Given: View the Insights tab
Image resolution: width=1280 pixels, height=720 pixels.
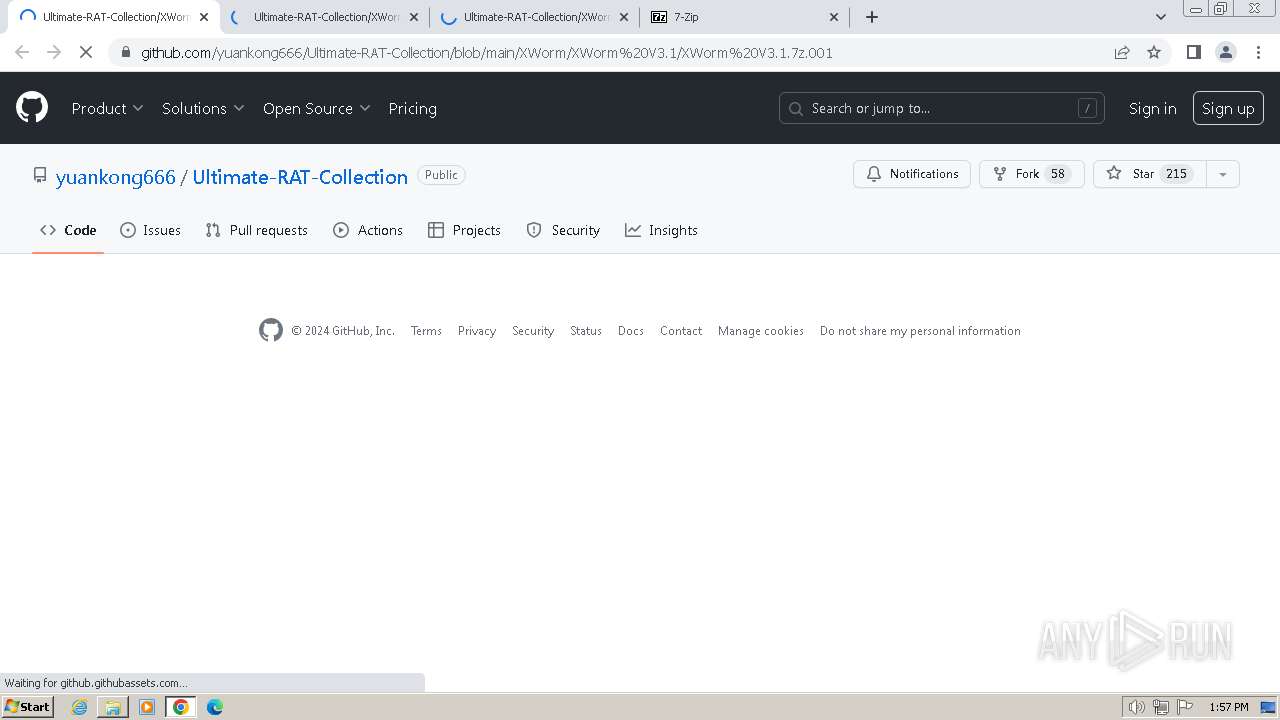Looking at the screenshot, I should tap(661, 230).
